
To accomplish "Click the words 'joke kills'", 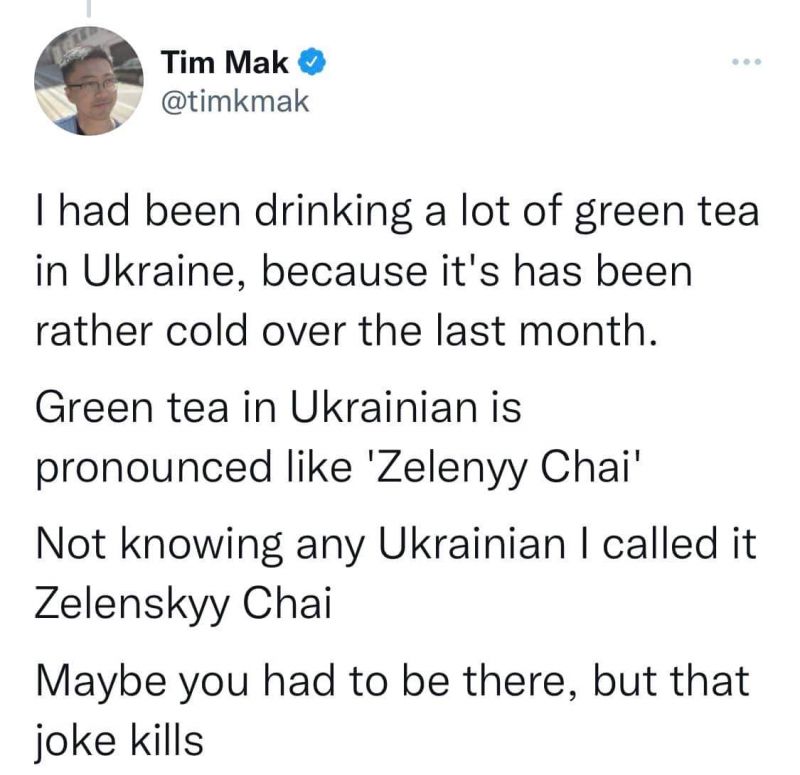I will [119, 741].
